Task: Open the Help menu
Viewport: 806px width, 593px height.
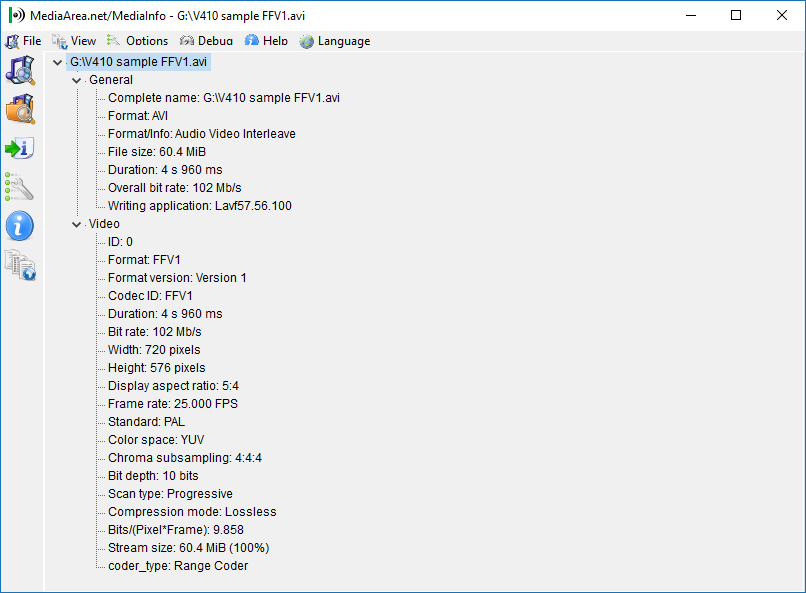Action: coord(276,41)
